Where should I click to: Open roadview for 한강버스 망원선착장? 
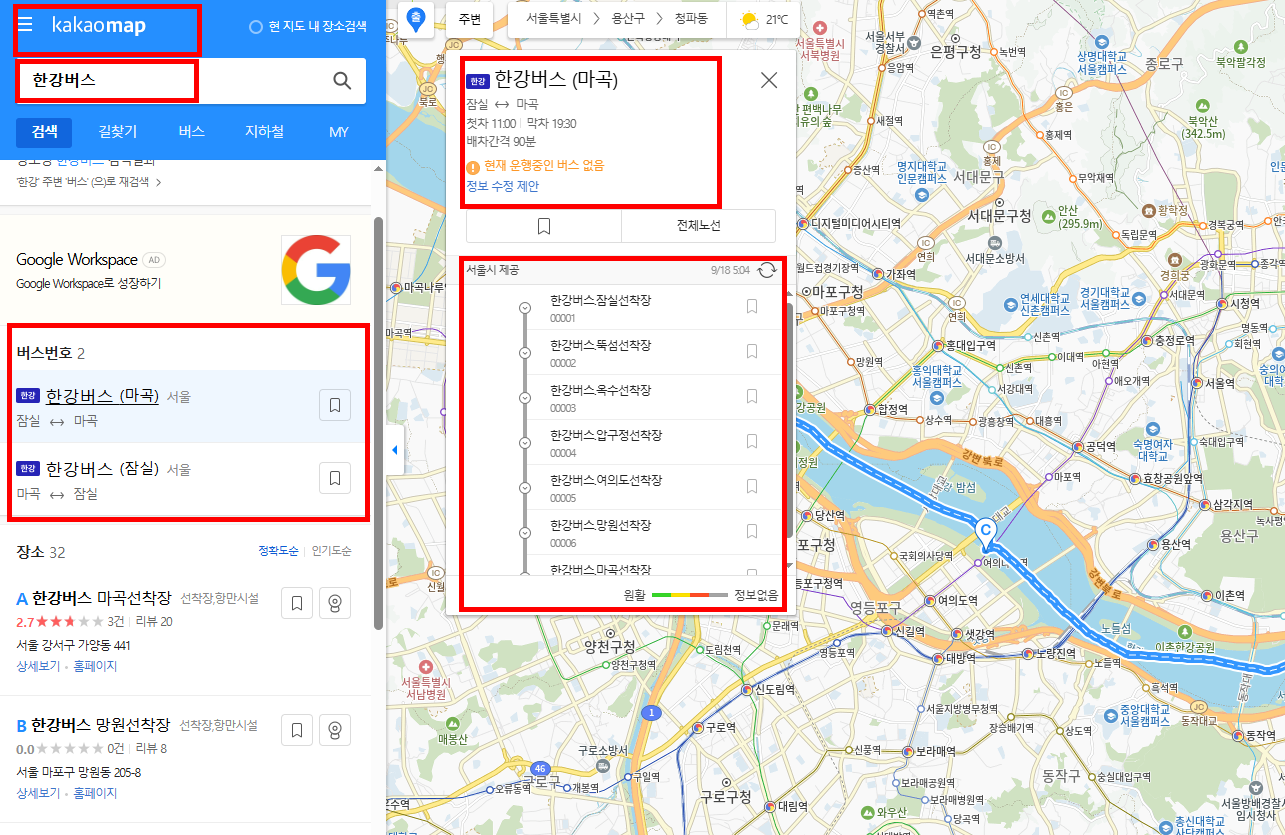[x=335, y=731]
